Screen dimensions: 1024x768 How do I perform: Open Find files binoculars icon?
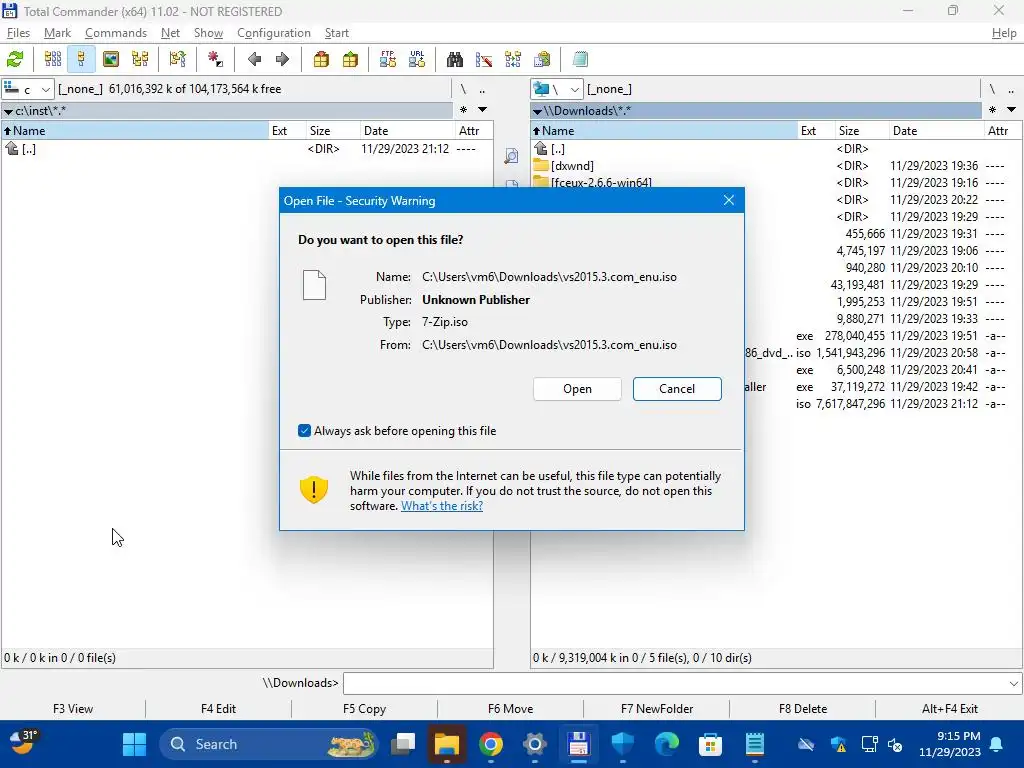(455, 59)
